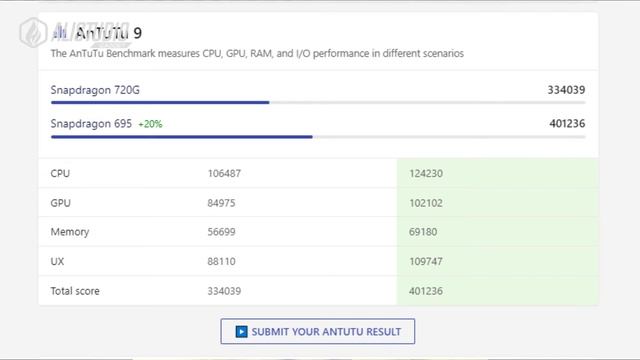Image resolution: width=640 pixels, height=360 pixels.
Task: Click the AnTuTu Benchmark description text
Action: [257, 53]
